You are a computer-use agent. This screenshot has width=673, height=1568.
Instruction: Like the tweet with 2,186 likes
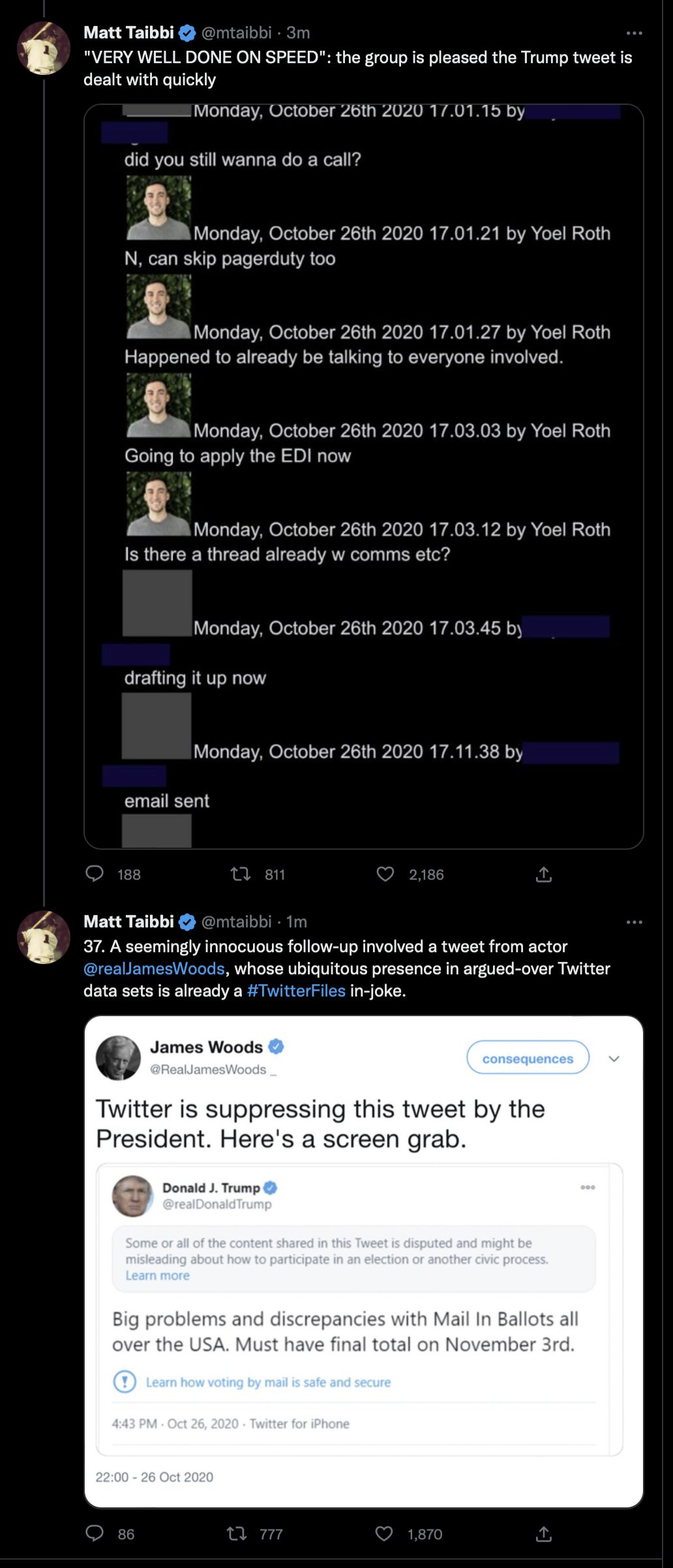(x=385, y=874)
